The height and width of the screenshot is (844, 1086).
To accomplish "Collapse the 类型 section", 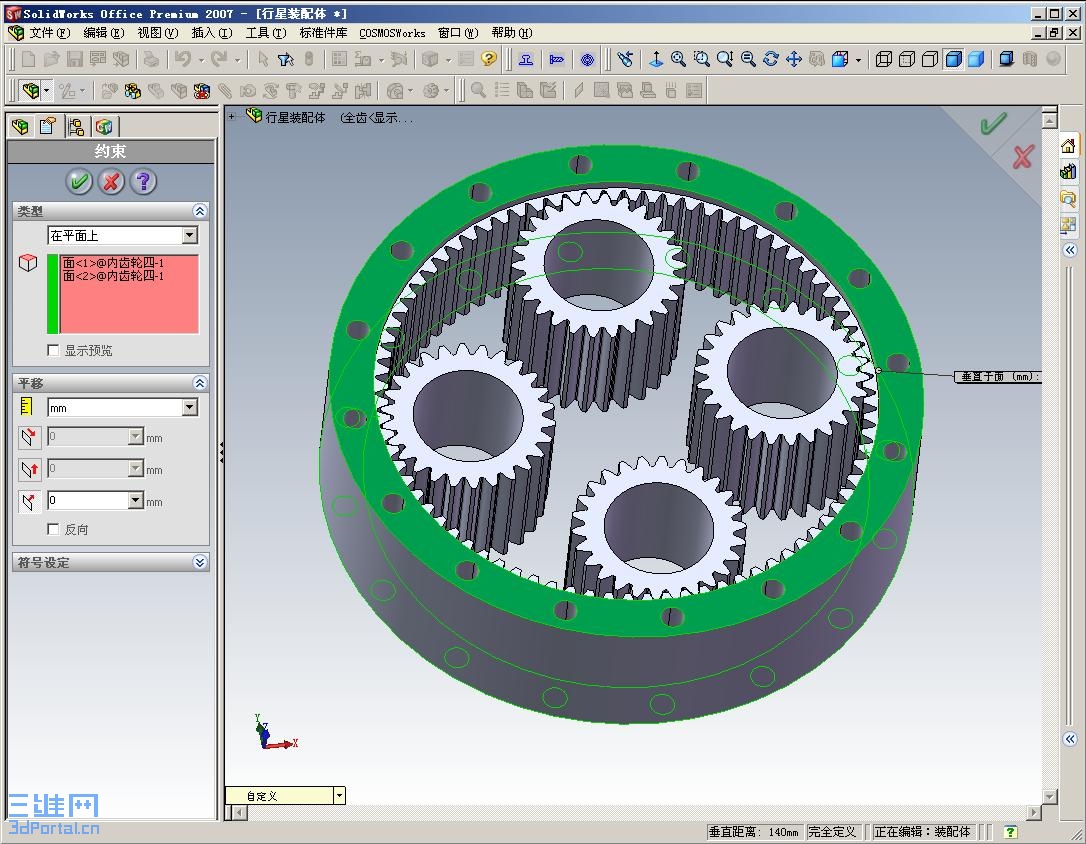I will coord(199,211).
